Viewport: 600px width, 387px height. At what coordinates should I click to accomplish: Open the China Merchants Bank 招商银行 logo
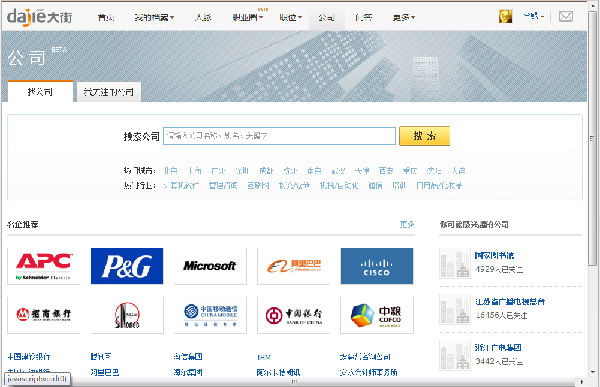coord(44,315)
